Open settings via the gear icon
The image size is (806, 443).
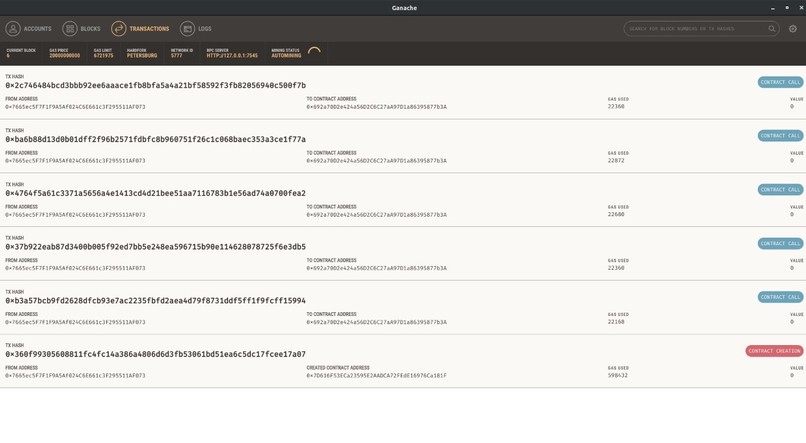point(793,29)
